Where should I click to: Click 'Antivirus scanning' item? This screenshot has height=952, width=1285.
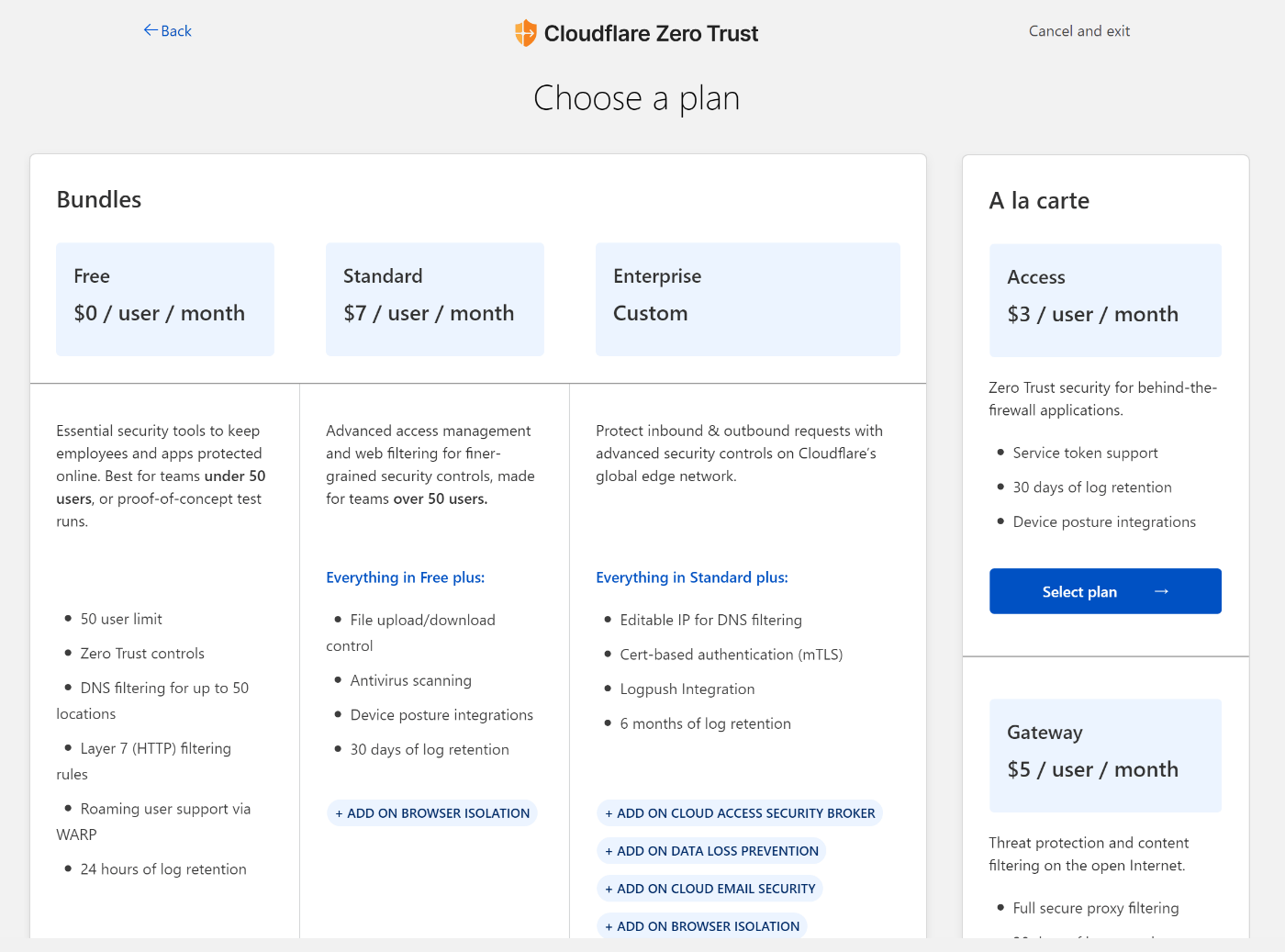click(x=411, y=680)
